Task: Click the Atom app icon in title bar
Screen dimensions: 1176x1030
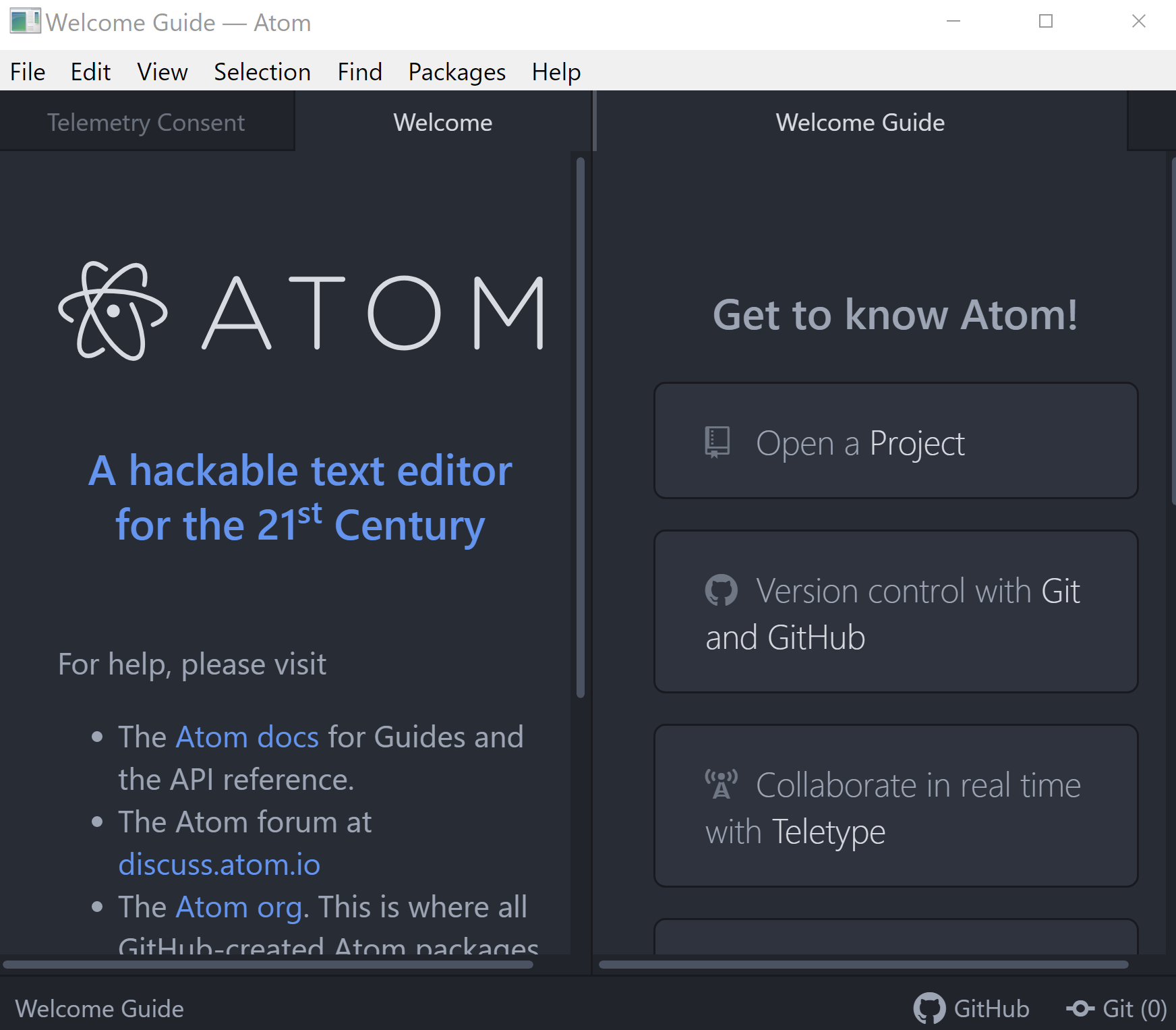Action: 25,22
